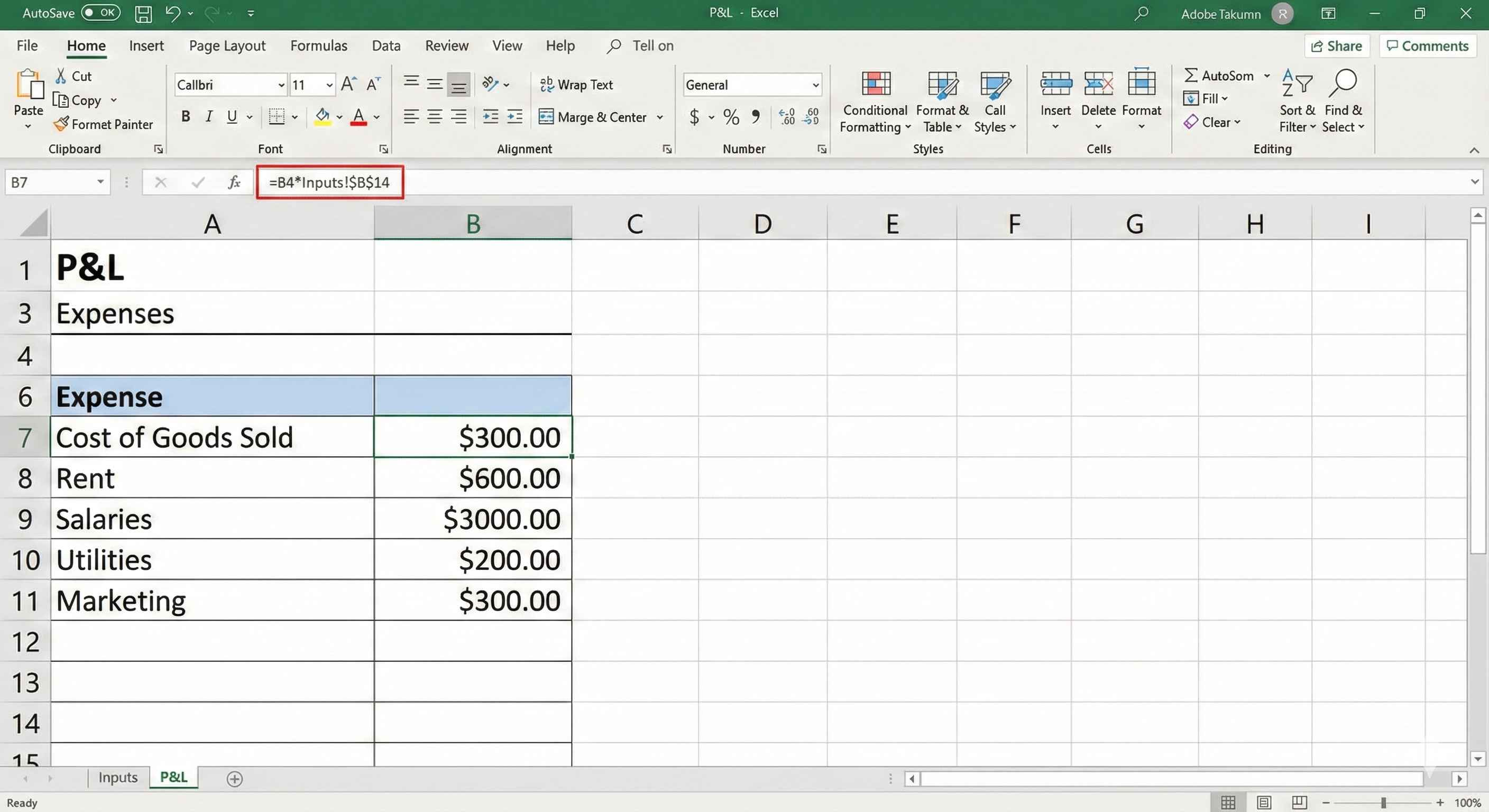1489x812 pixels.
Task: Click the Share button
Action: [1336, 46]
